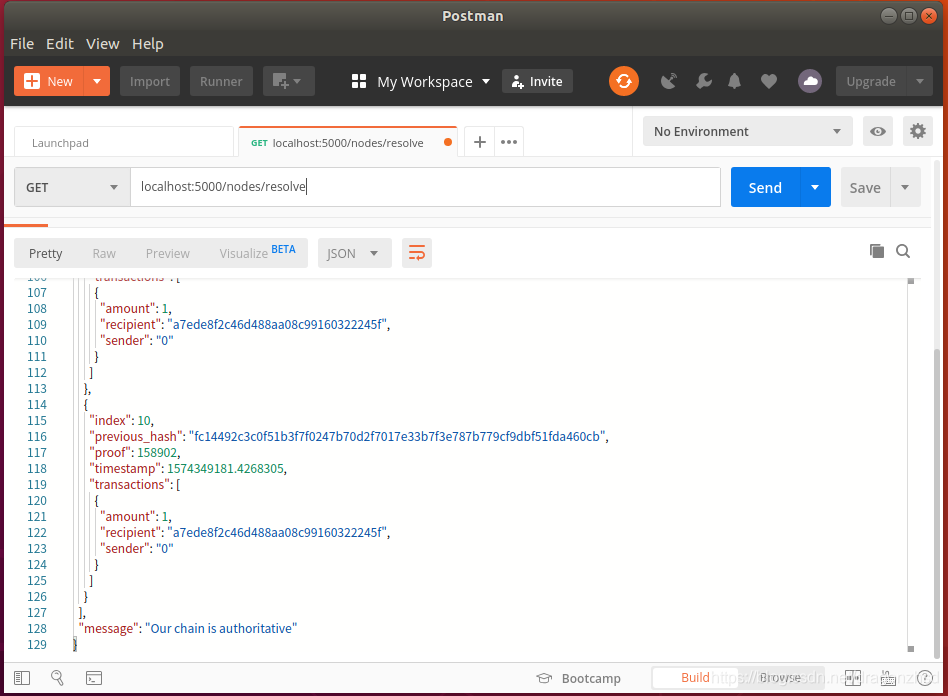Image resolution: width=948 pixels, height=696 pixels.
Task: Invite people to the workspace
Action: 537,81
